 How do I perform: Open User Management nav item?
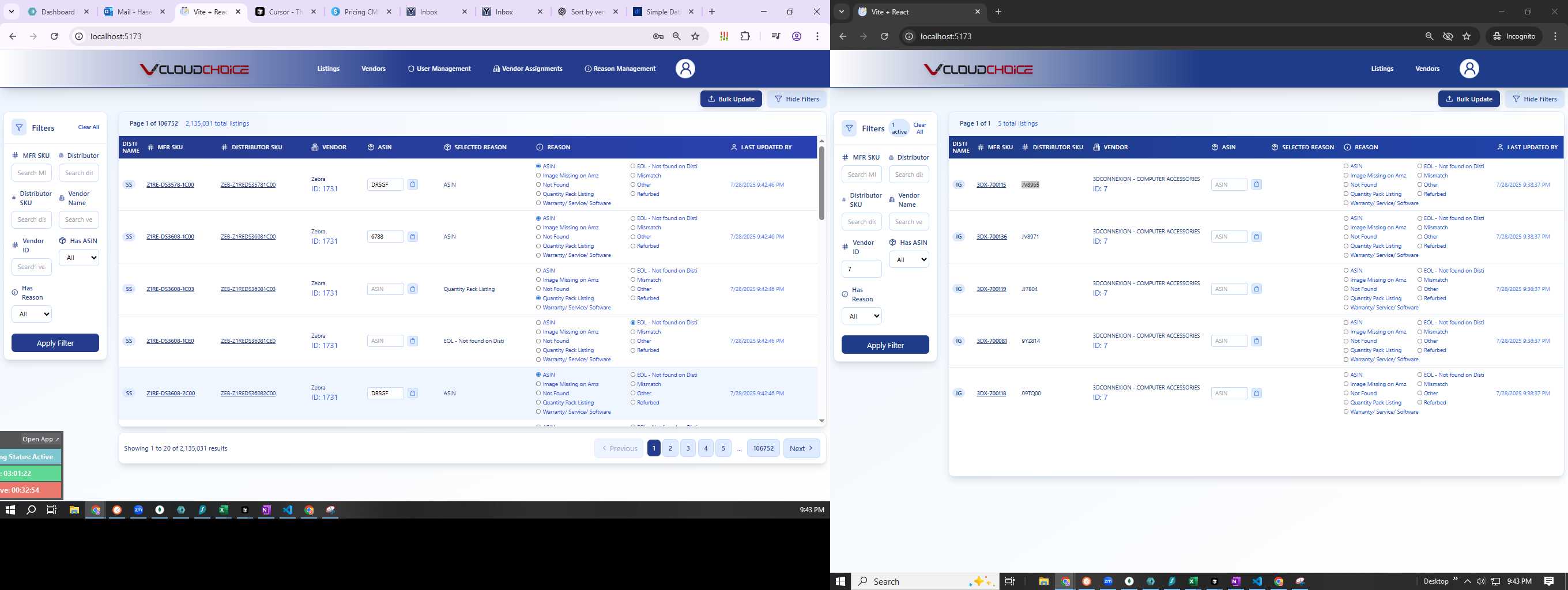(x=439, y=69)
